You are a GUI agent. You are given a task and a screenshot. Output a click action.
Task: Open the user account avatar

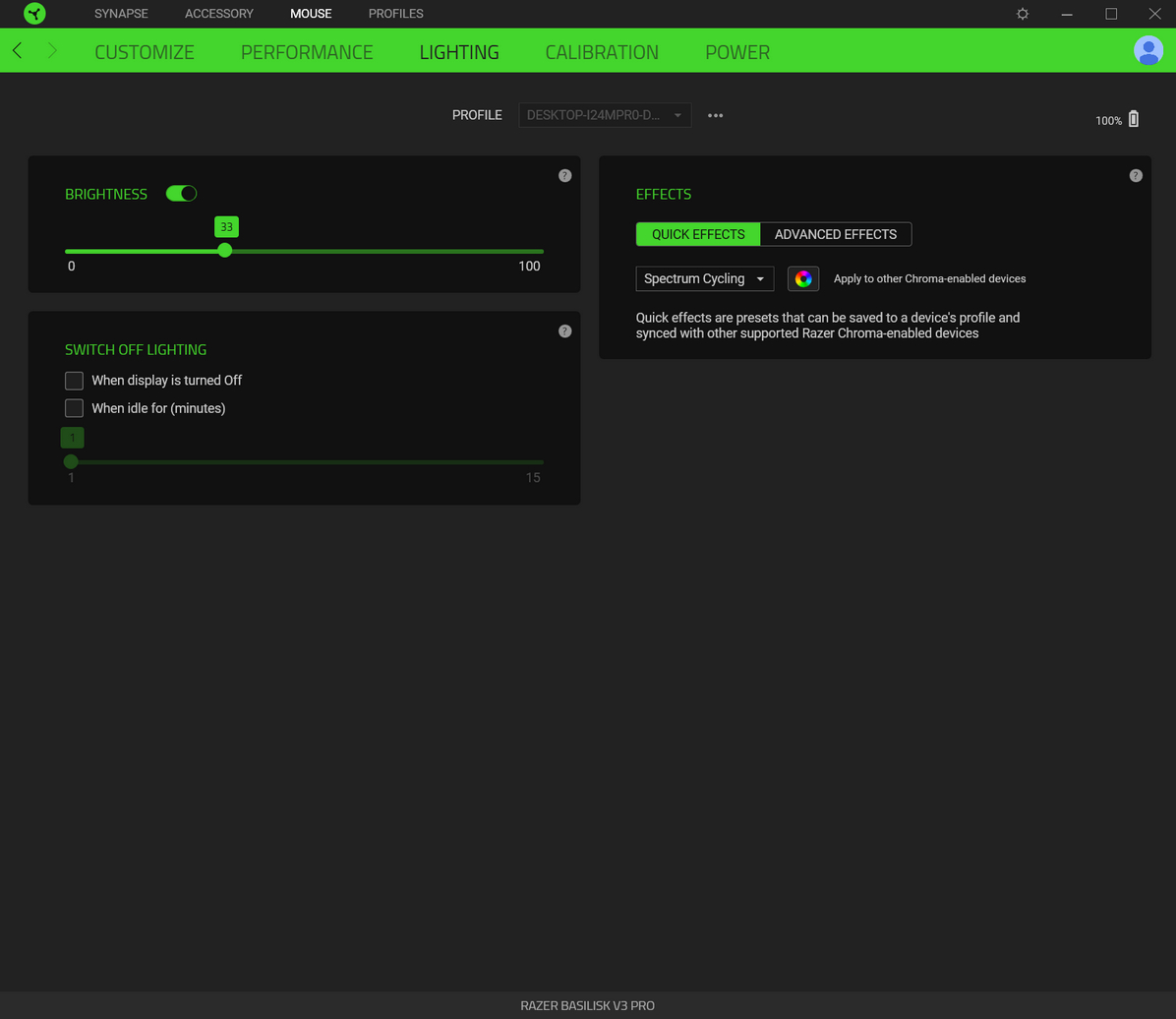click(1148, 51)
